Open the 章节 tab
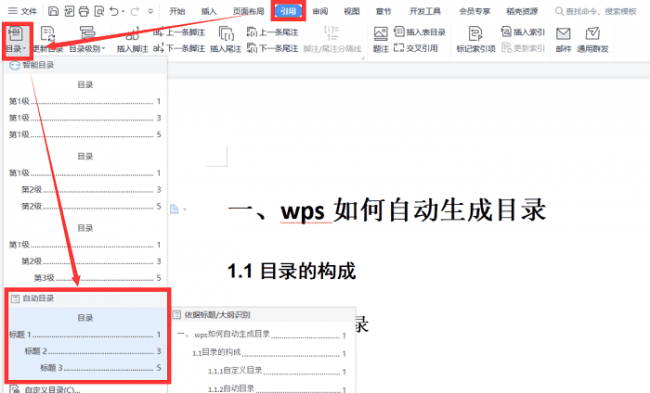Image resolution: width=650 pixels, height=393 pixels. pyautogui.click(x=383, y=11)
